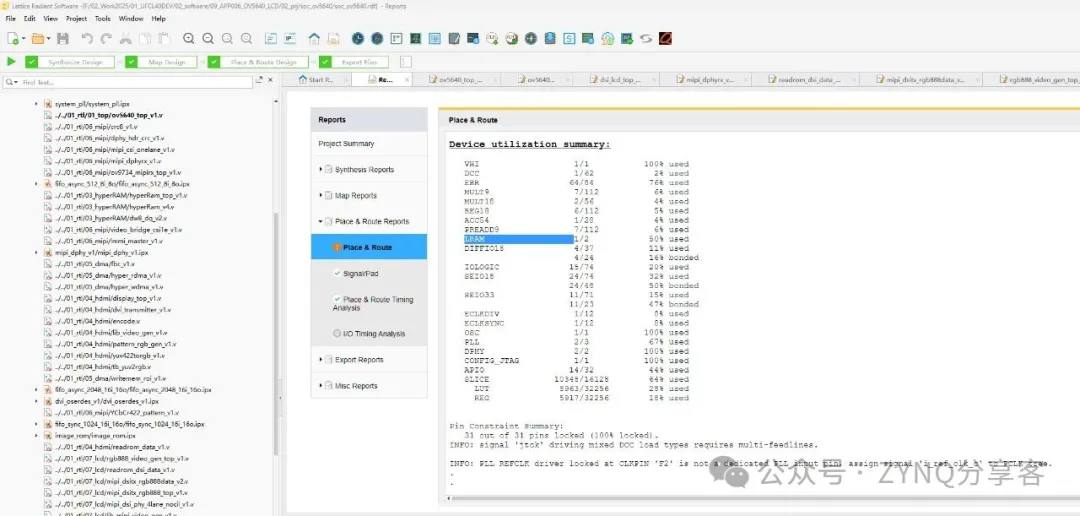Run the Export Files step
Image resolution: width=1080 pixels, height=516 pixels.
[353, 62]
